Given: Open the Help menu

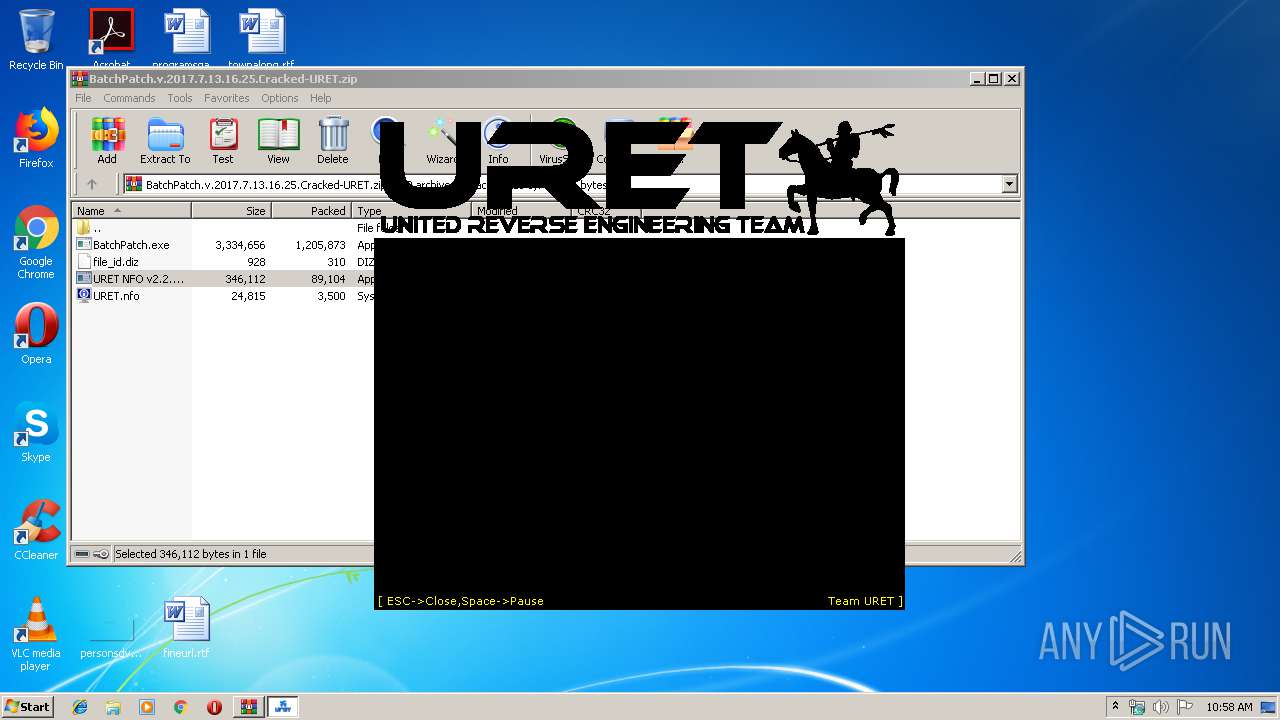Looking at the screenshot, I should click(320, 98).
